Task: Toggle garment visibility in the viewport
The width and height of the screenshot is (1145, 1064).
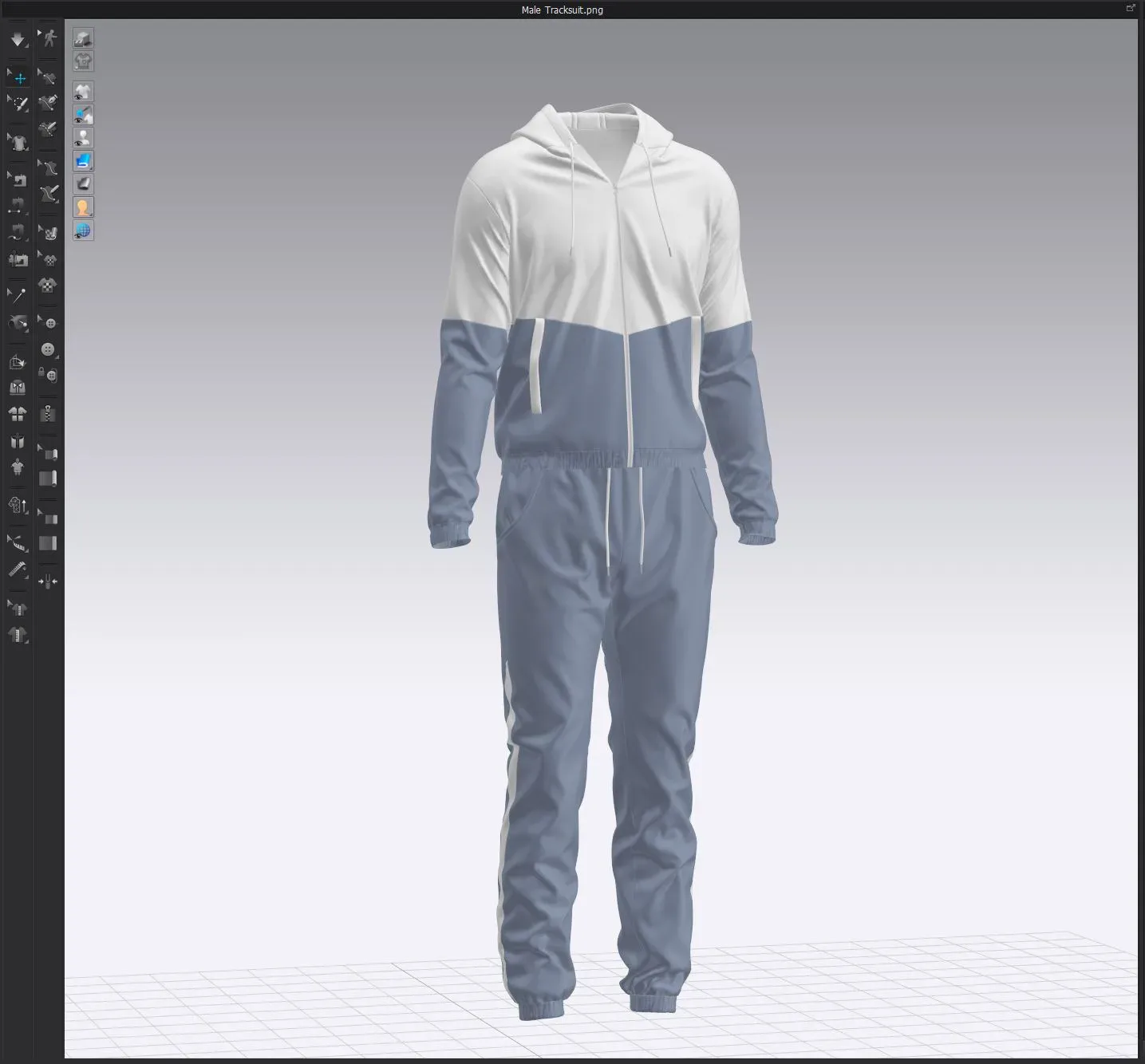Action: (x=82, y=92)
